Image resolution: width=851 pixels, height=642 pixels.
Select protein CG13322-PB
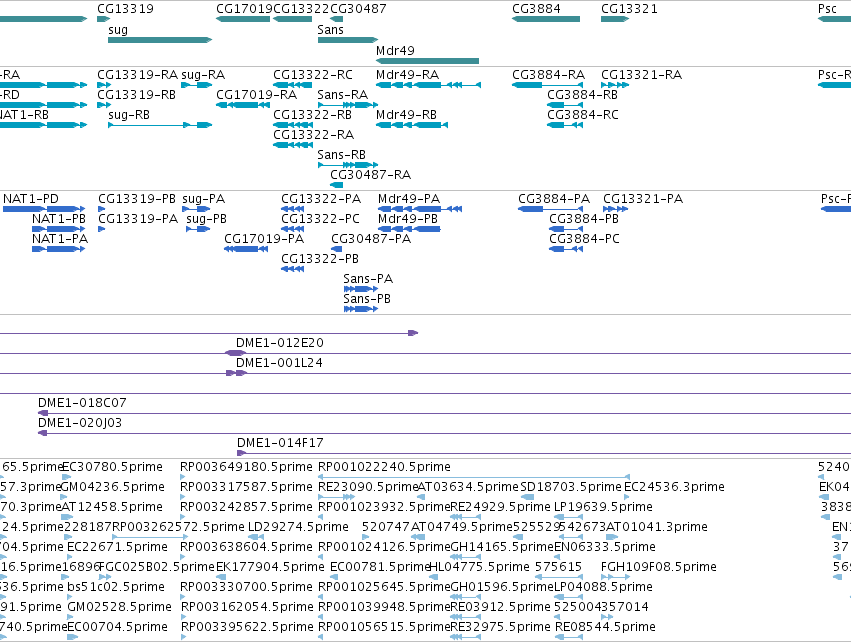pos(293,269)
